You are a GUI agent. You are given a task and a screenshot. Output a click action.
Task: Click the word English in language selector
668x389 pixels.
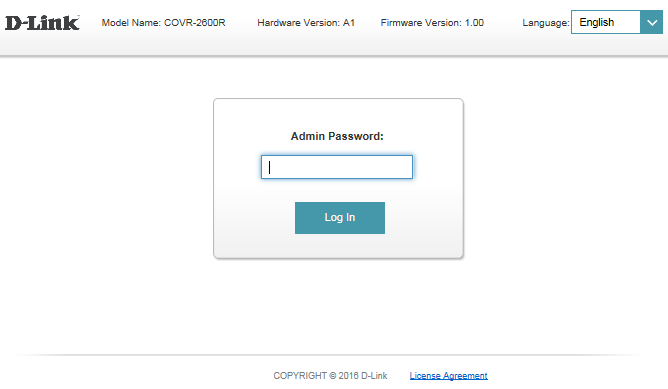[596, 22]
